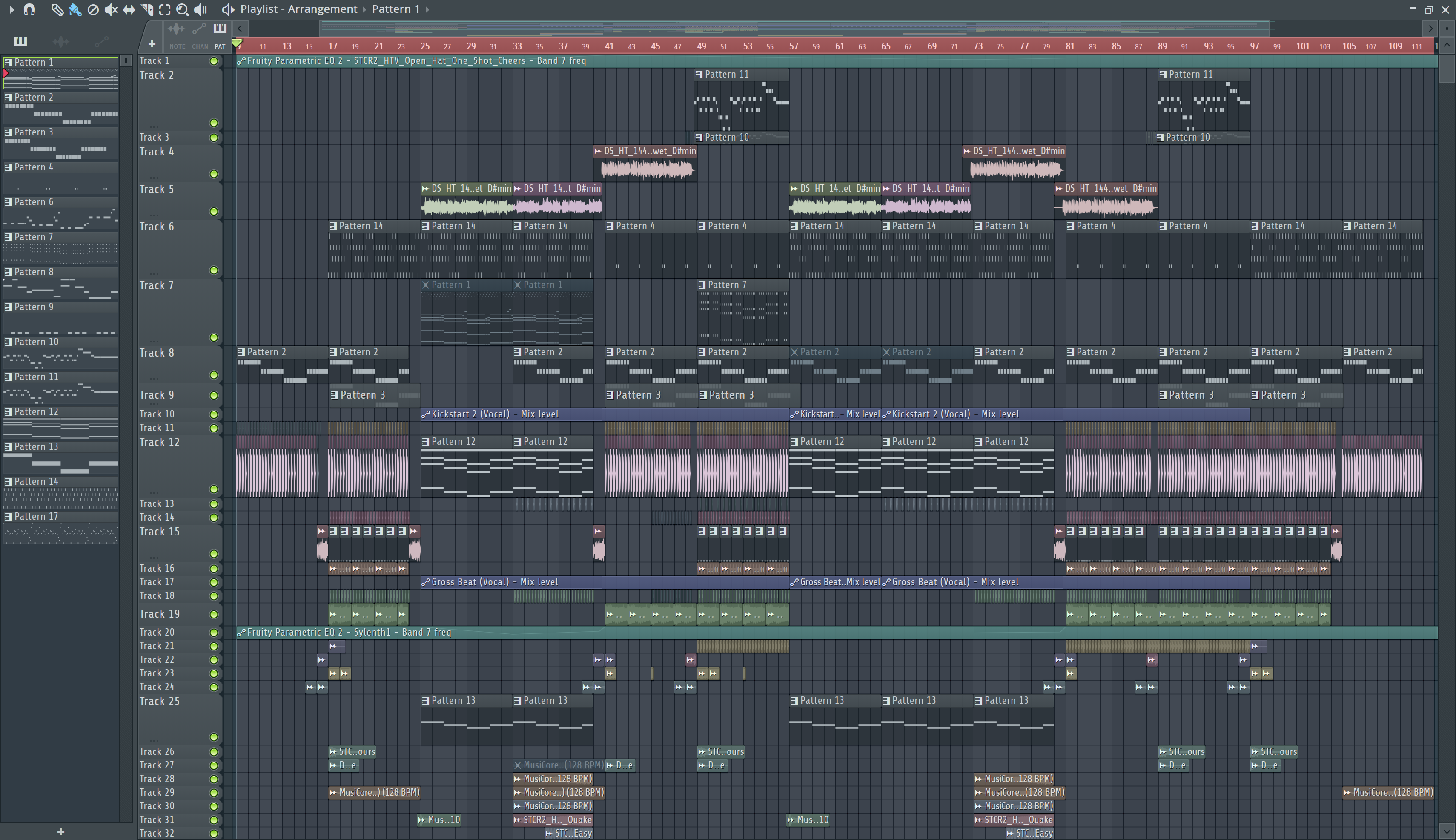Click the Track 19 header label
The height and width of the screenshot is (840, 1456).
tap(160, 614)
